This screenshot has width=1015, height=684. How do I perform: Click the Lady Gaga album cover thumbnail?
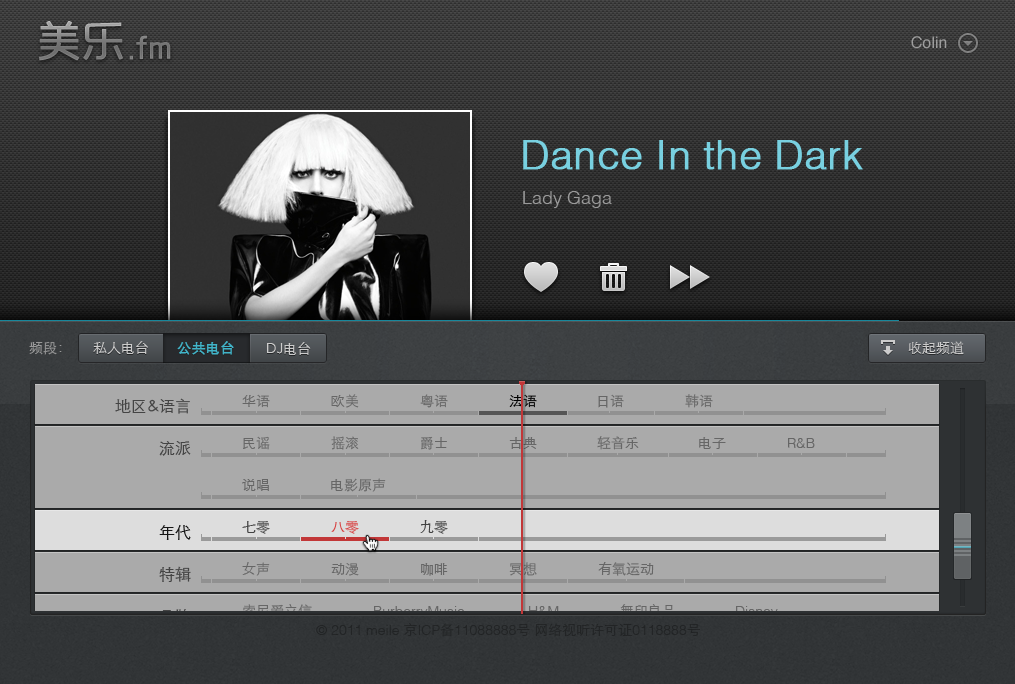coord(320,215)
